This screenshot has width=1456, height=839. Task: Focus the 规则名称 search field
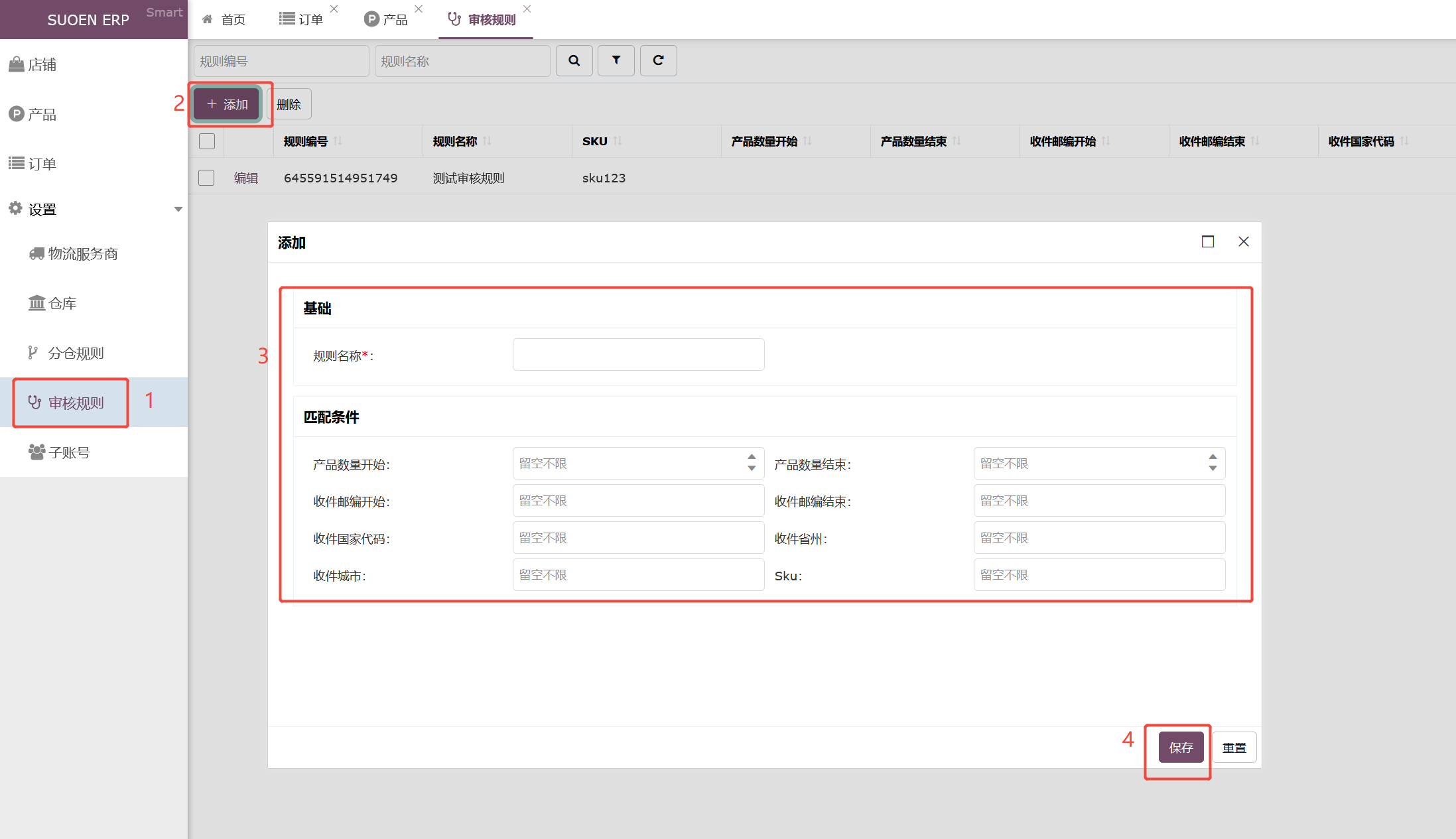462,61
